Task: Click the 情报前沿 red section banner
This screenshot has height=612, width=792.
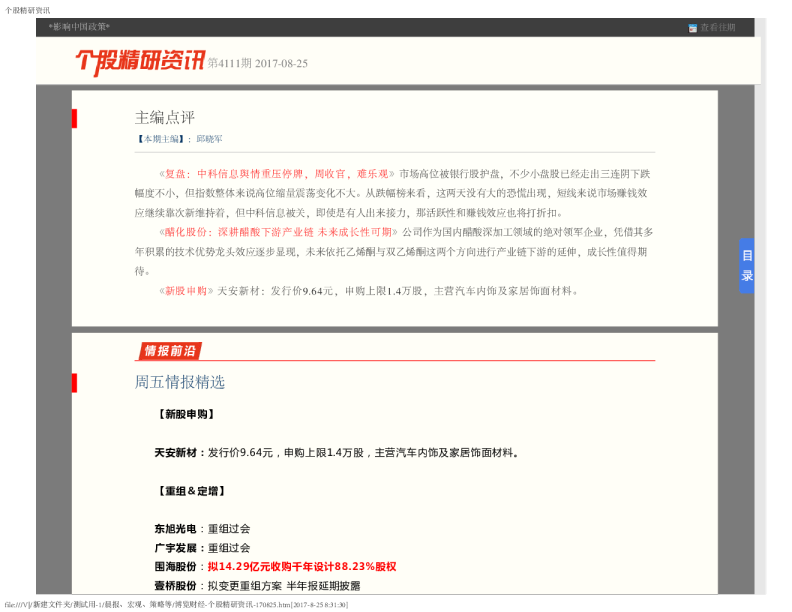Action: (x=169, y=351)
